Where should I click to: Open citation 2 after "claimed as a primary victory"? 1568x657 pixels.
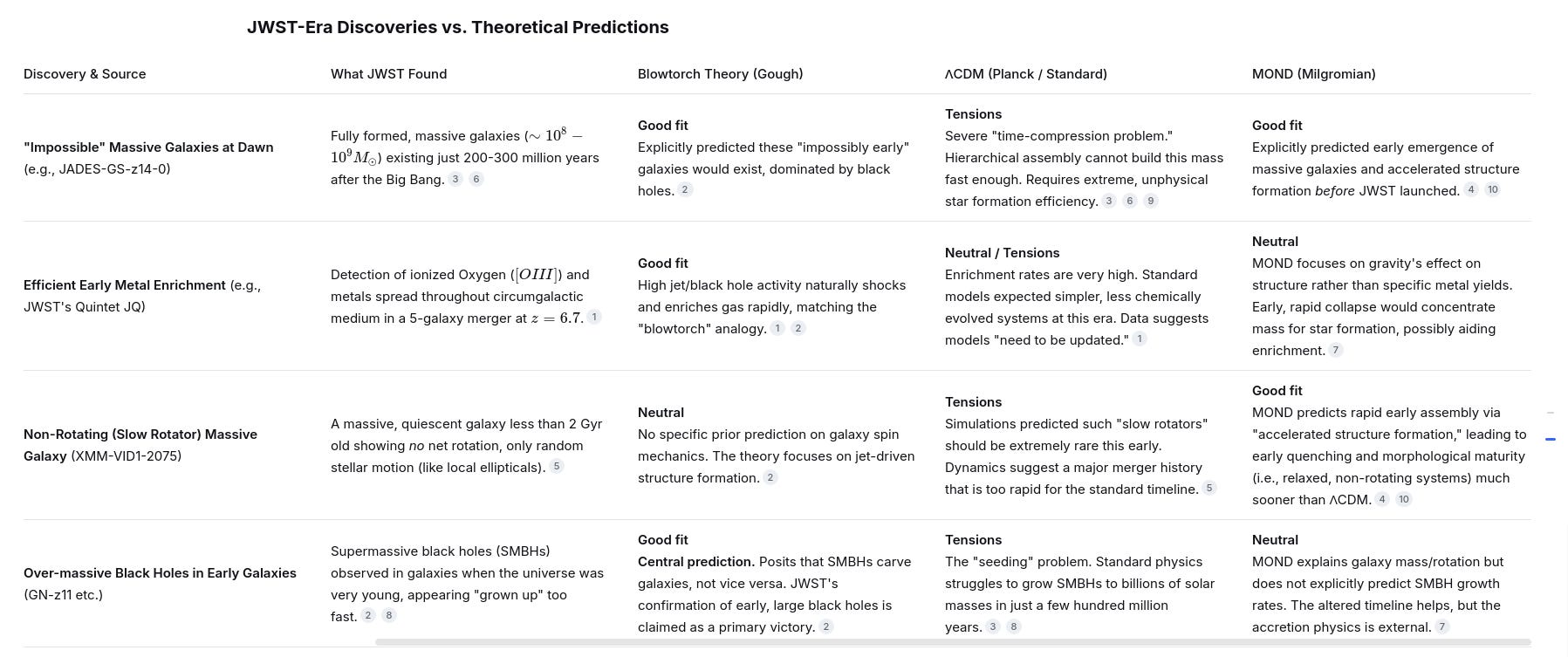tap(826, 626)
